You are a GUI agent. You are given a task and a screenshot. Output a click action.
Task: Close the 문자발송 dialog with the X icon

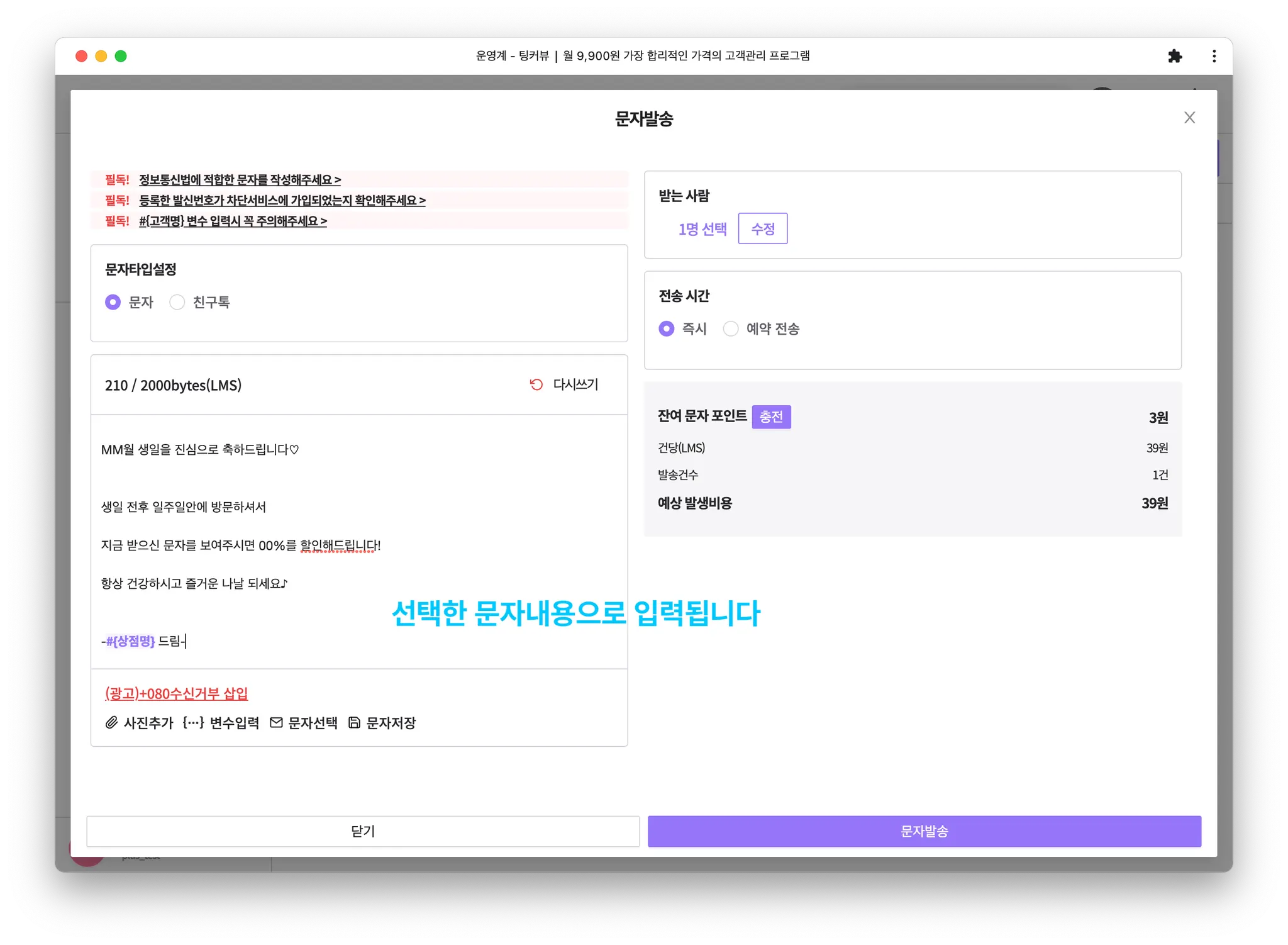[x=1189, y=118]
